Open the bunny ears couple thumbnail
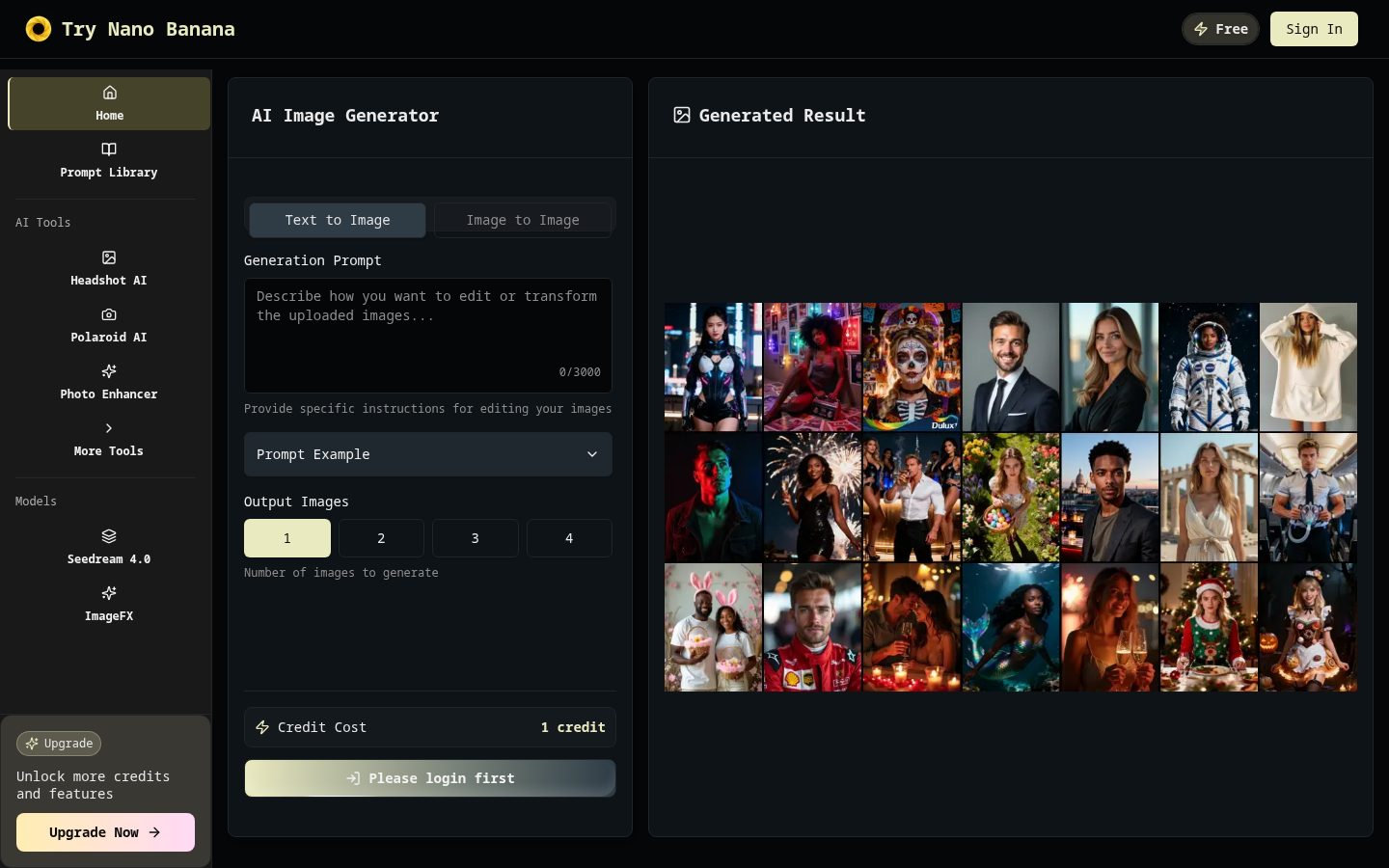 click(713, 627)
